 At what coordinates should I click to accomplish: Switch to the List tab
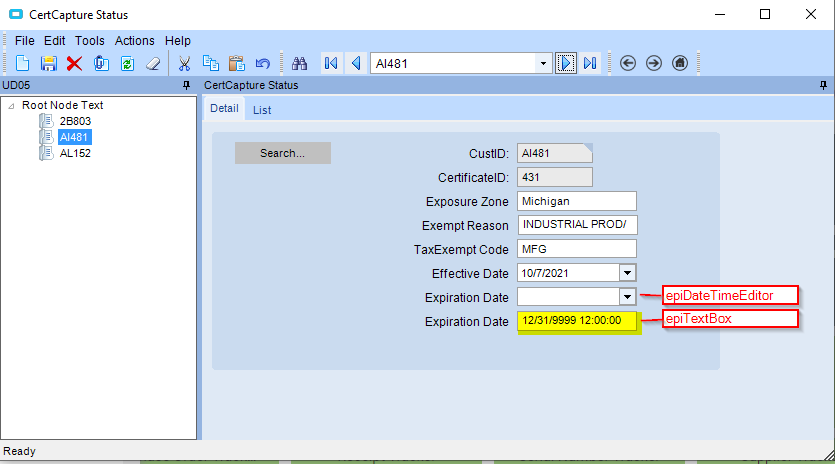pyautogui.click(x=262, y=110)
